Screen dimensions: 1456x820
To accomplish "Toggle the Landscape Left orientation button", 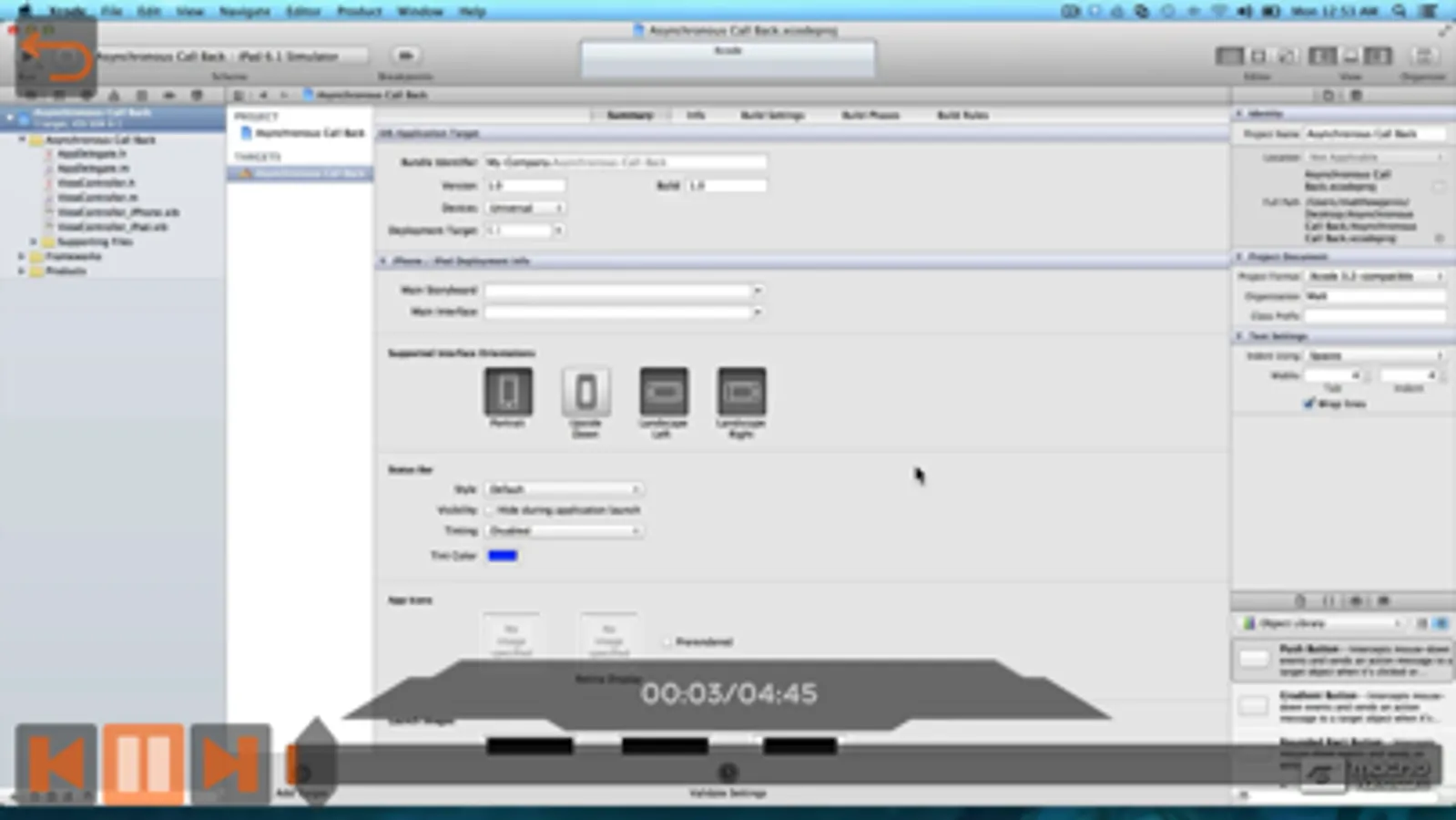I will tap(664, 392).
